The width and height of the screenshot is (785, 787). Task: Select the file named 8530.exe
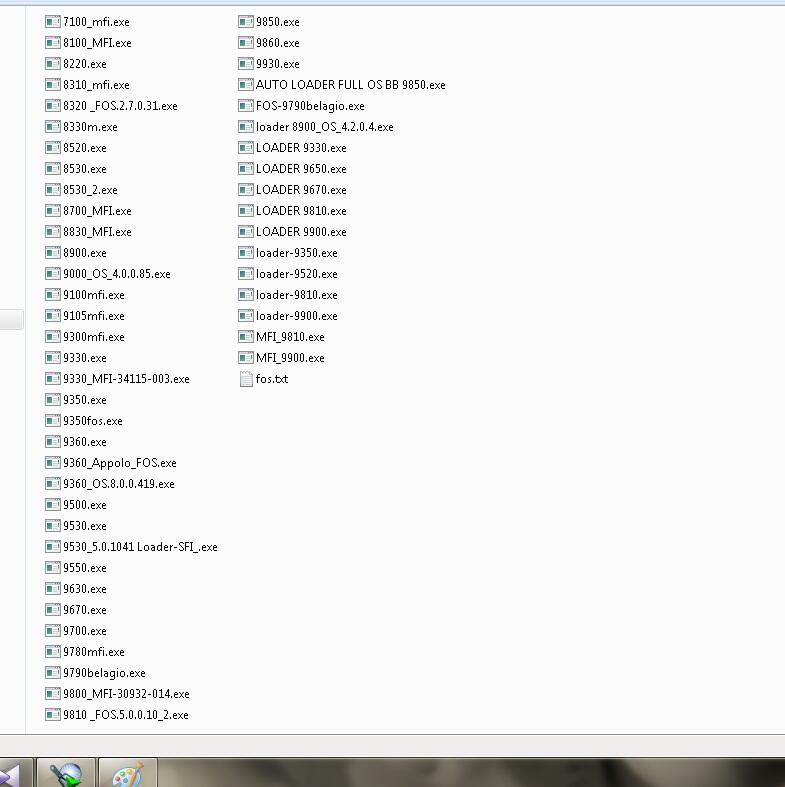85,169
